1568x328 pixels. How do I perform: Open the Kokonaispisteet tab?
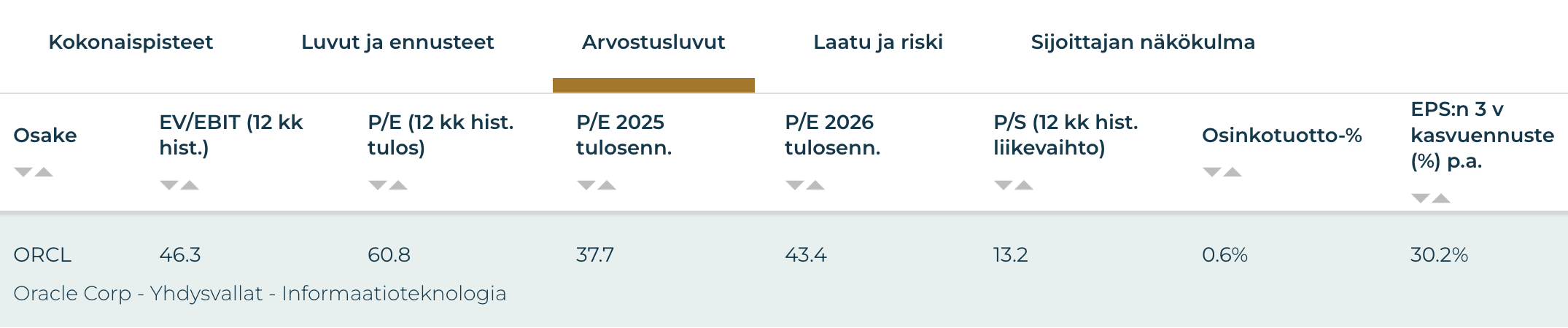pos(131,42)
